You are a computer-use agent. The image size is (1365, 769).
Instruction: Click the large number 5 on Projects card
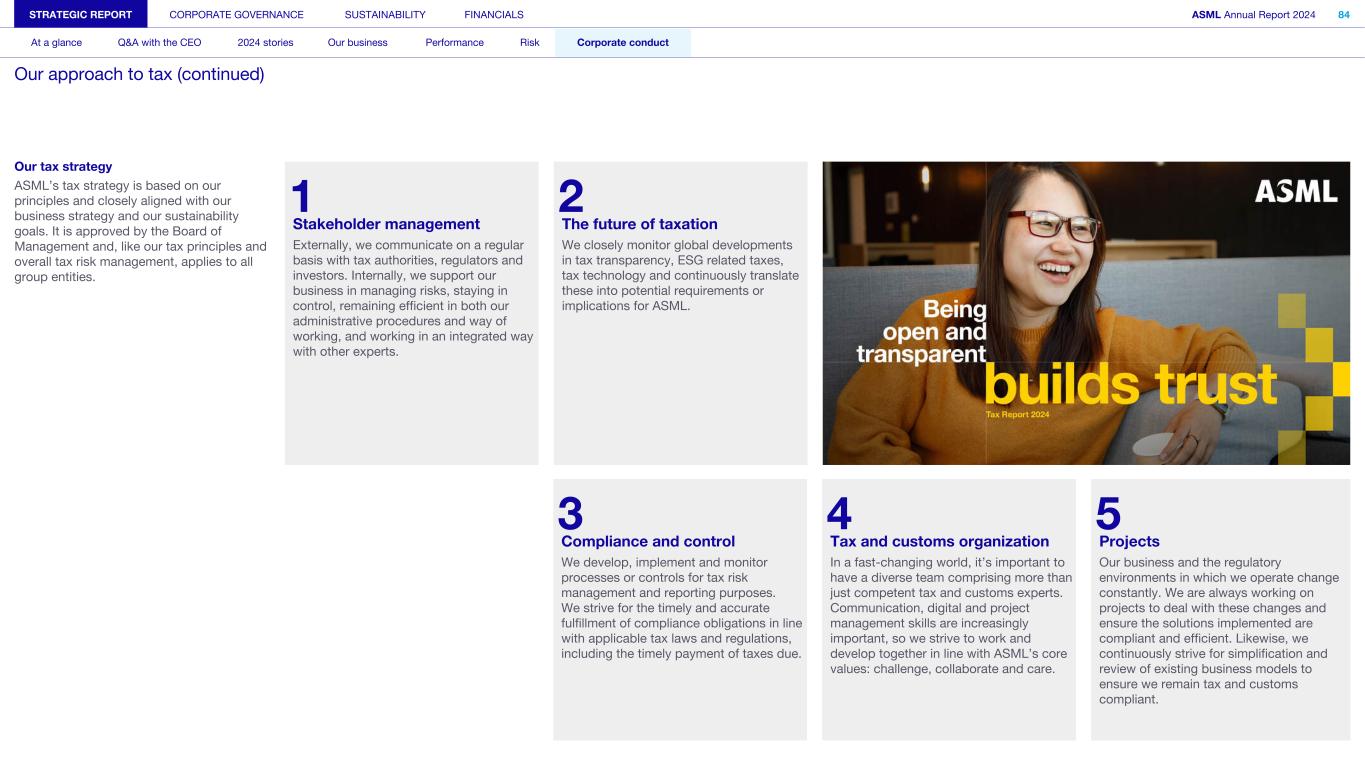[1109, 514]
